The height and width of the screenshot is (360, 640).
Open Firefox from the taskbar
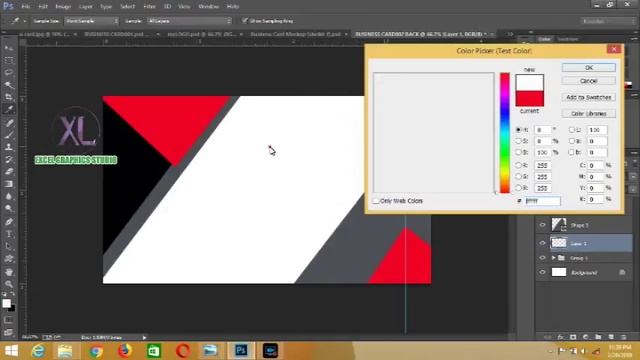coord(125,351)
